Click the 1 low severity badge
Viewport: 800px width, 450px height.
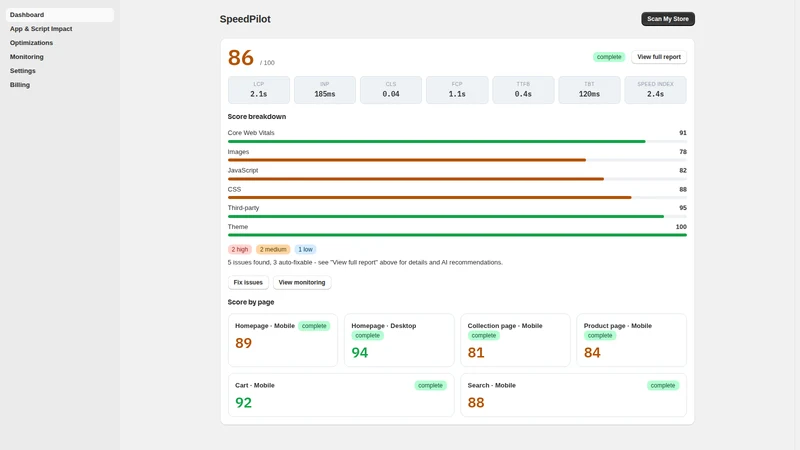305,249
